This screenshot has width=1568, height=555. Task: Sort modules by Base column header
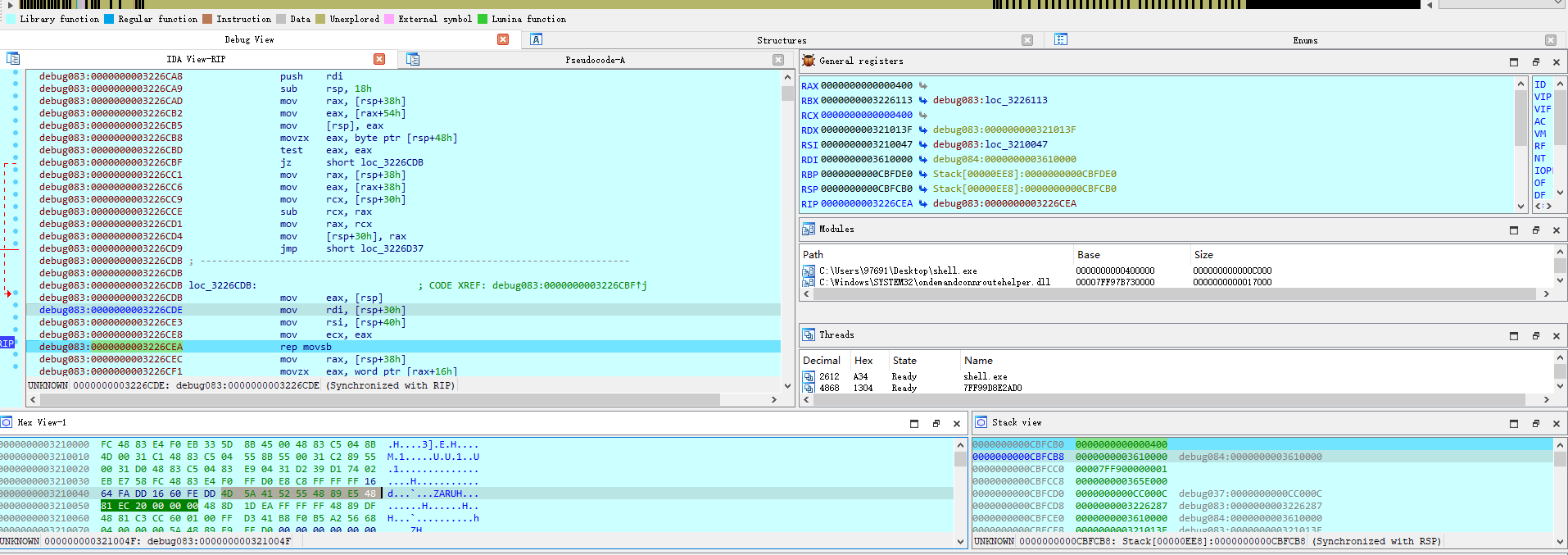[1089, 255]
